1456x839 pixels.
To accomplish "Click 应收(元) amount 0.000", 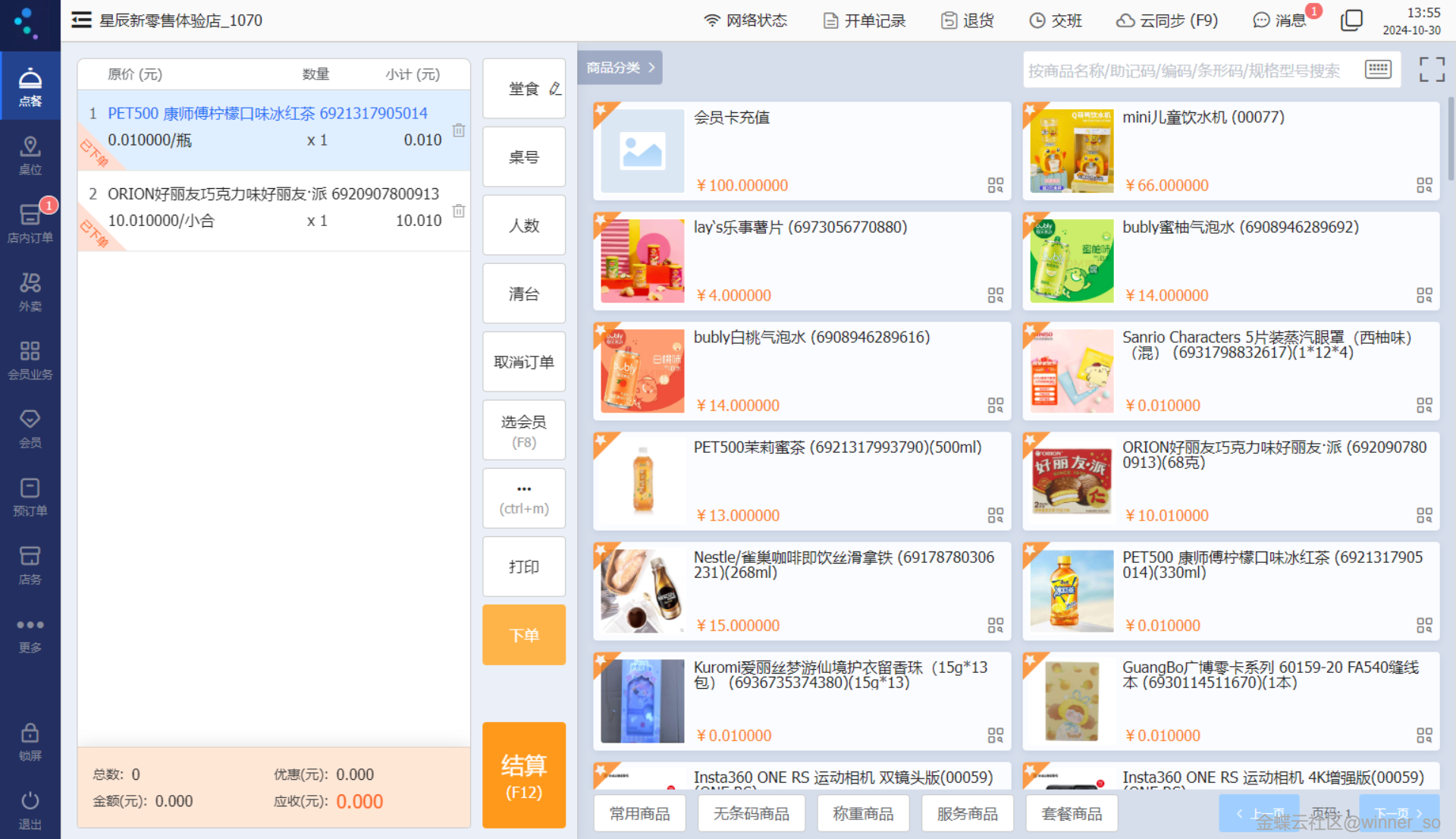I will tap(359, 802).
